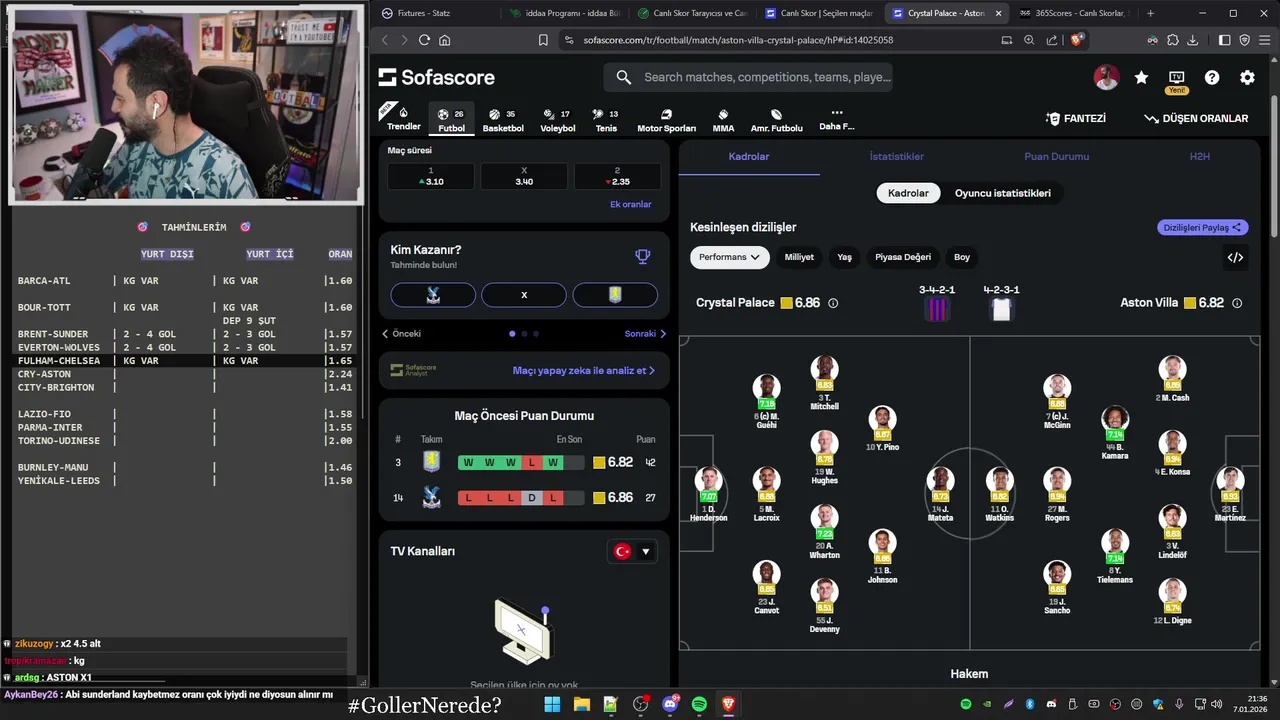
Task: Open the help question mark icon
Action: (1212, 77)
